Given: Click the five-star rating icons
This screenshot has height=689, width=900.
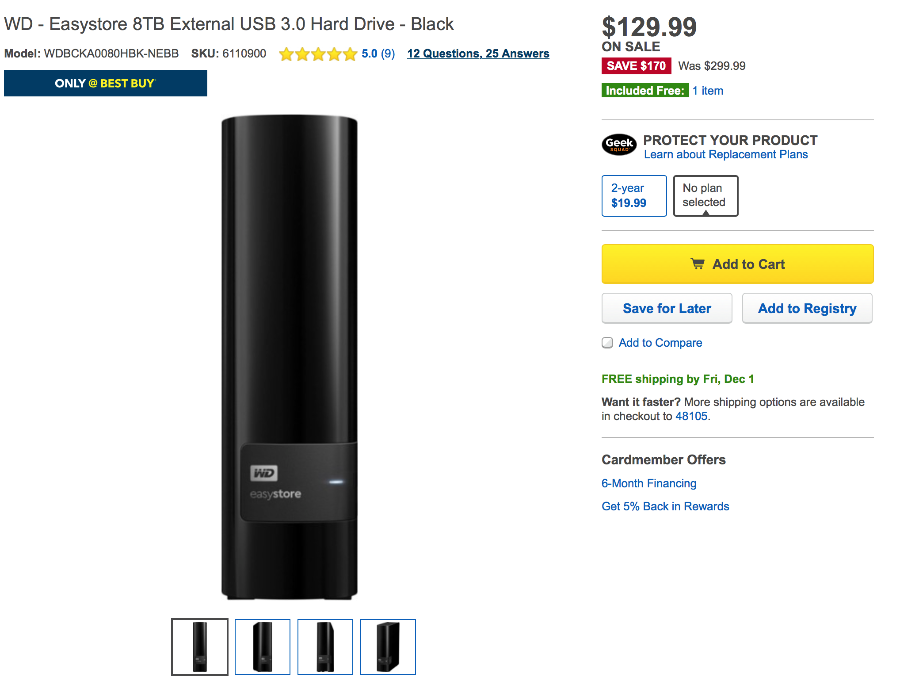Looking at the screenshot, I should (x=318, y=54).
